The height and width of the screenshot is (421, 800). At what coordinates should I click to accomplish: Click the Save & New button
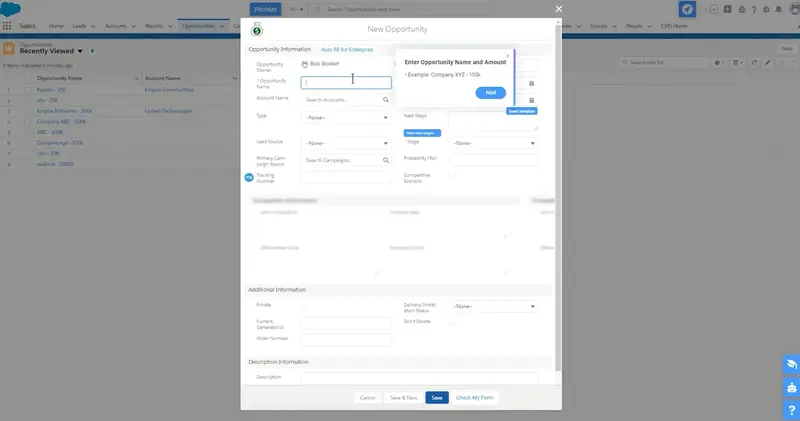pos(404,398)
